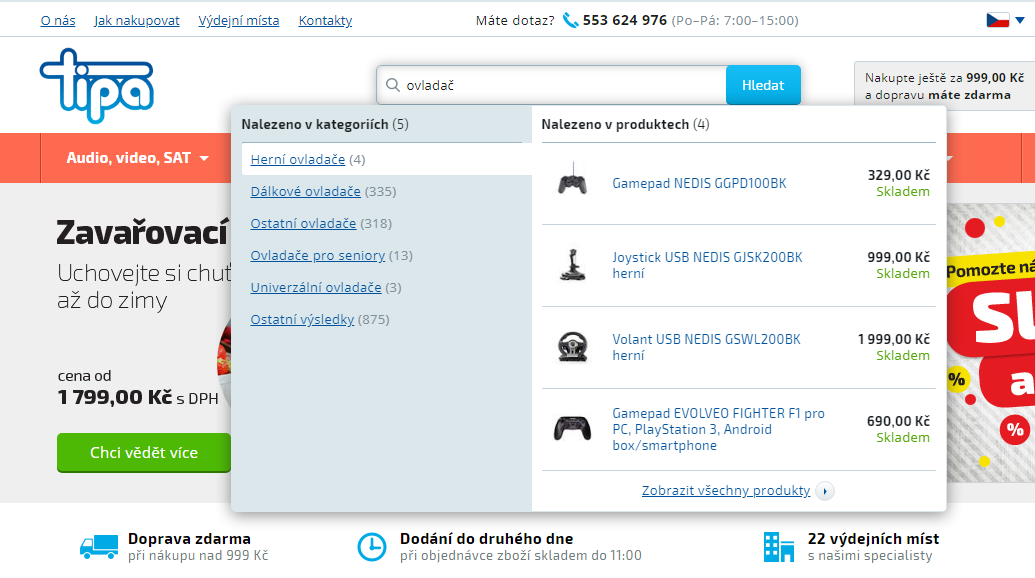1035x578 pixels.
Task: Click the green Chci vědět více button
Action: point(144,452)
